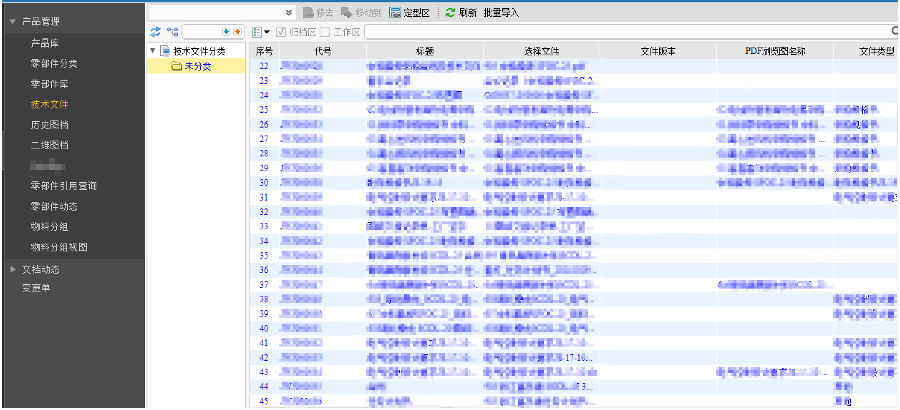Open 零部件分类 in the sidebar
900x410 pixels.
pyautogui.click(x=54, y=64)
